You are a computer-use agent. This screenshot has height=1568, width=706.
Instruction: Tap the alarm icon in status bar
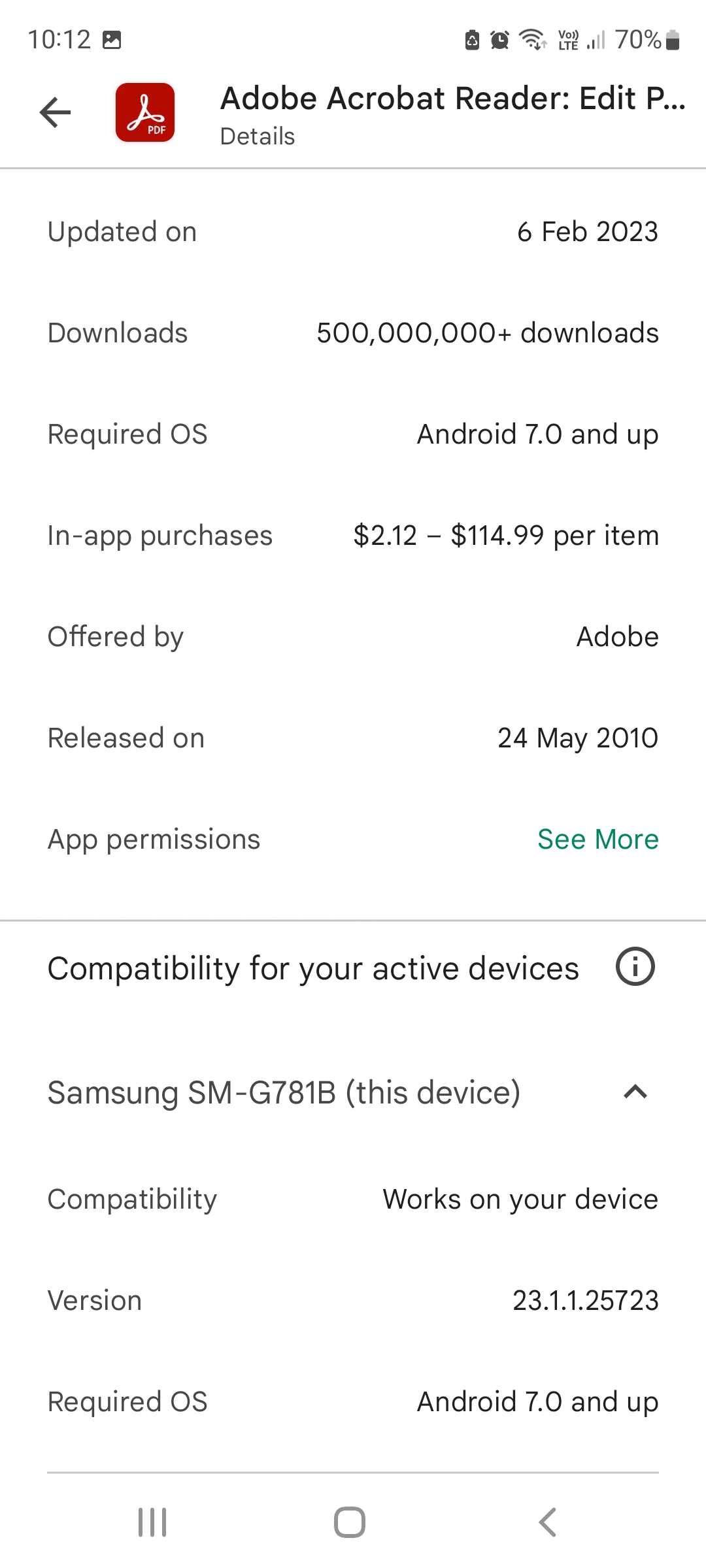(x=500, y=41)
